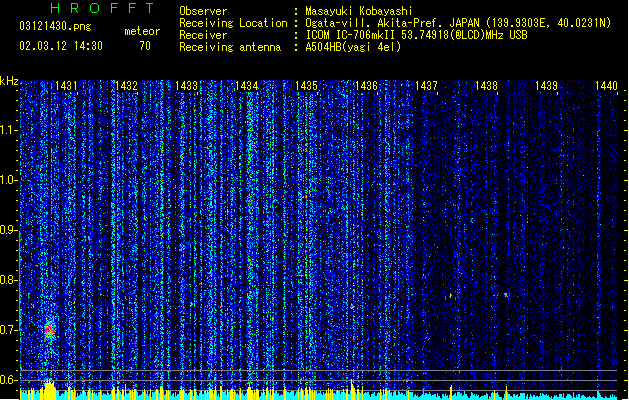629x400 pixels.
Task: Click the 0.7 kHz axis label
Action: [8, 330]
